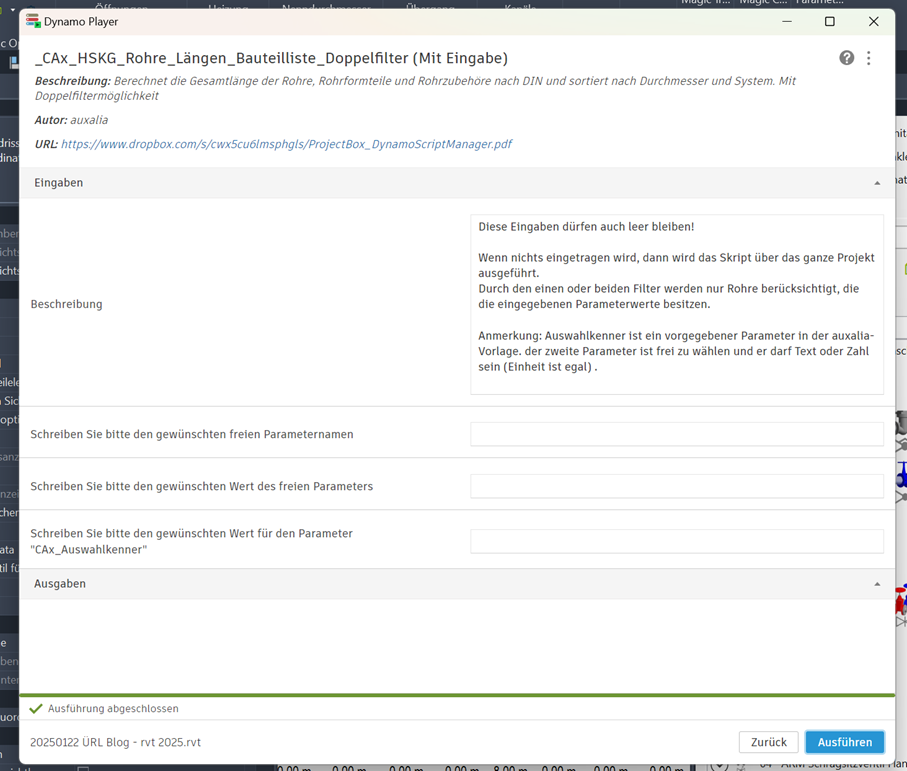Close the Dynamo Player window
907x771 pixels.
pyautogui.click(x=873, y=21)
